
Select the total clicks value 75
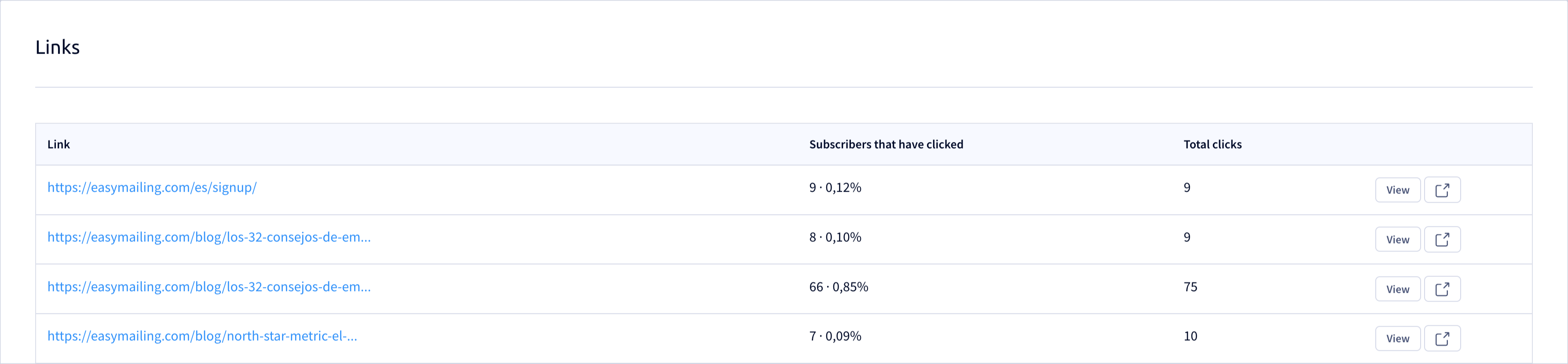click(x=1190, y=287)
